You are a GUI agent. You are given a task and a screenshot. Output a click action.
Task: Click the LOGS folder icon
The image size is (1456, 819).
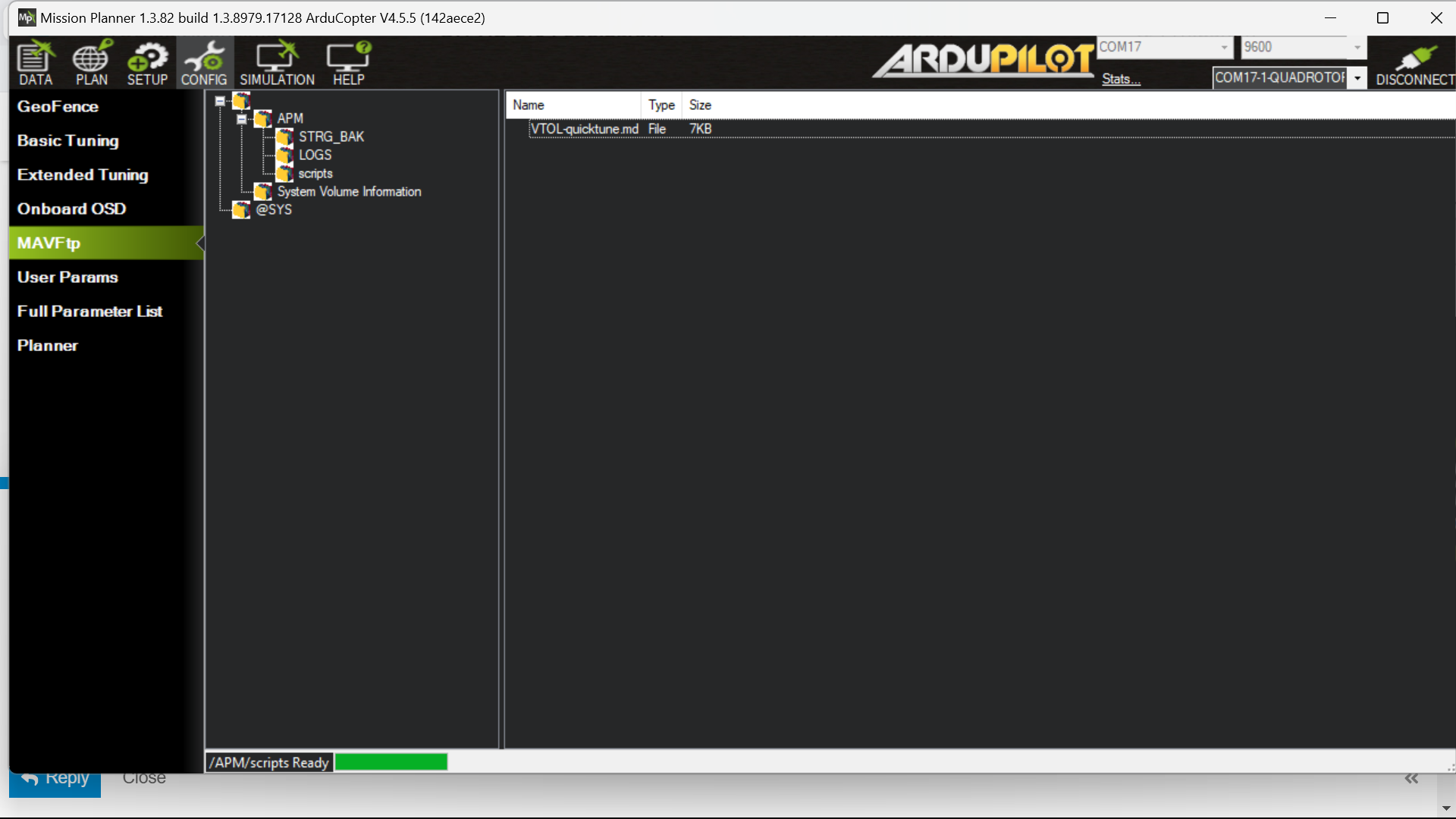point(284,155)
